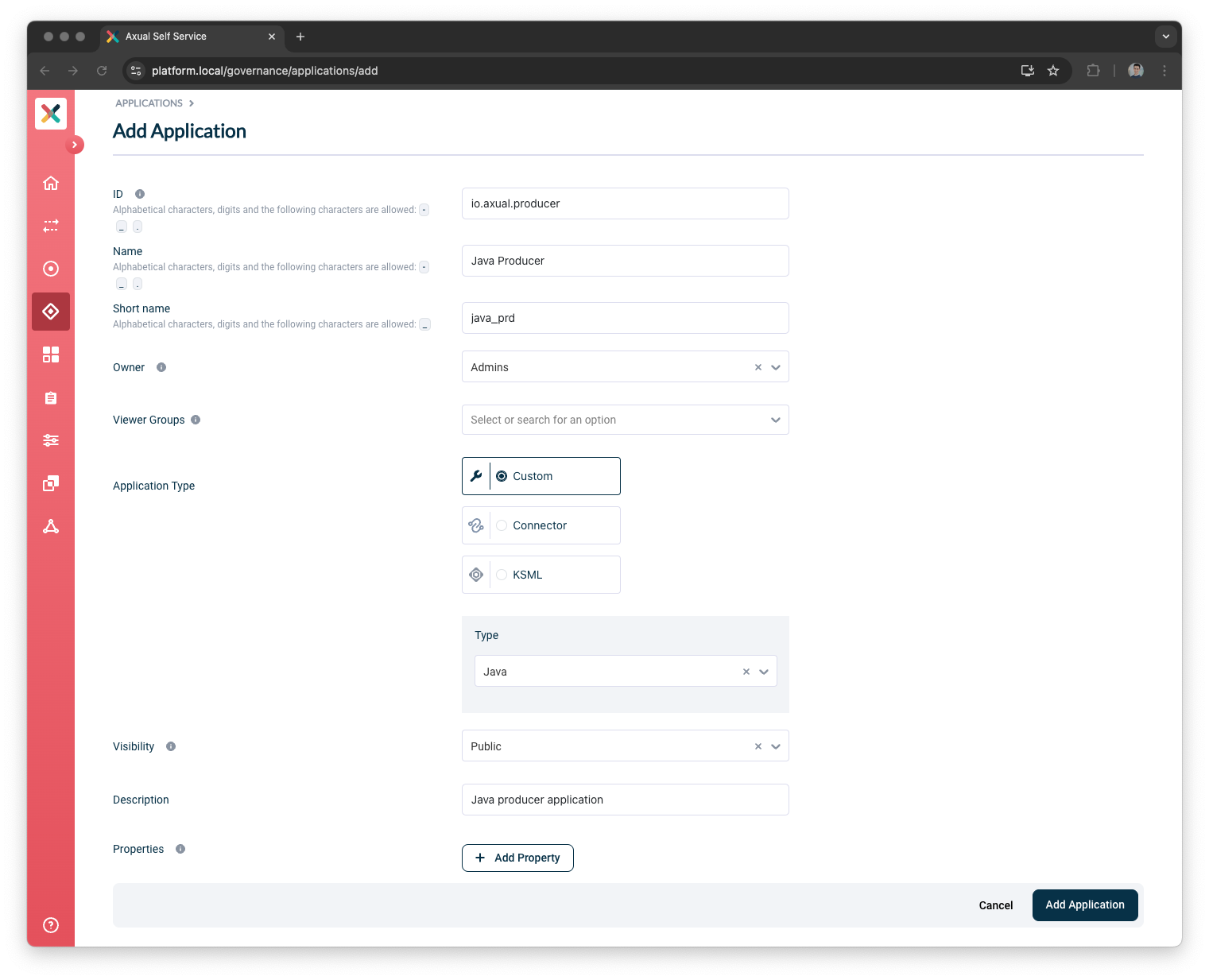Open the settings sliders icon in sidebar
The height and width of the screenshot is (980, 1209).
(51, 440)
